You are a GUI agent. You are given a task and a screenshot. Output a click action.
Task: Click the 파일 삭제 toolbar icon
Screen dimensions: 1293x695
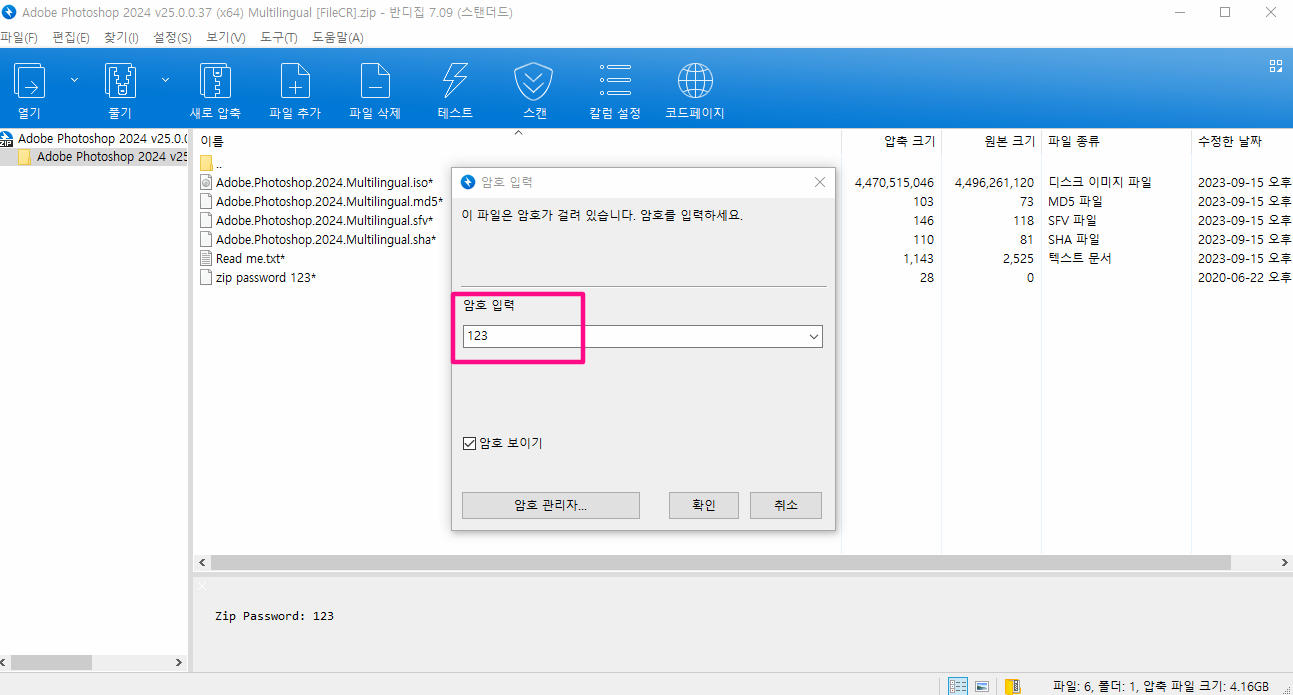pos(375,80)
